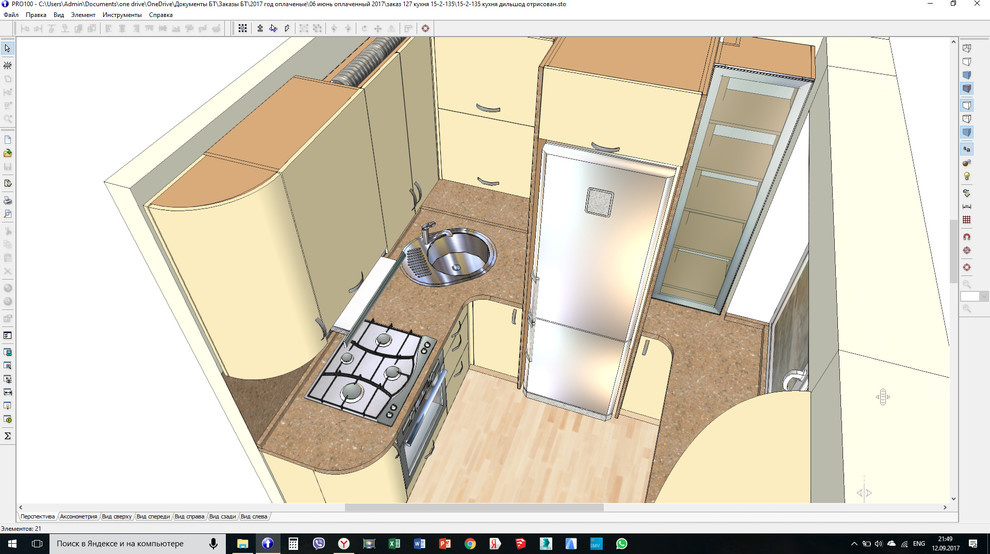Click the Windows search box in taskbar
The width and height of the screenshot is (990, 554).
pyautogui.click(x=130, y=544)
